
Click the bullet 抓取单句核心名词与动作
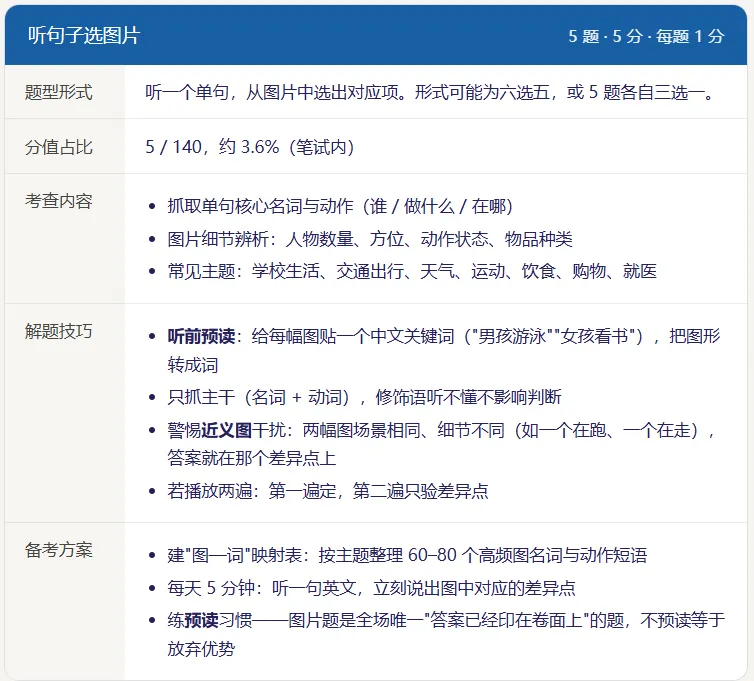click(340, 206)
